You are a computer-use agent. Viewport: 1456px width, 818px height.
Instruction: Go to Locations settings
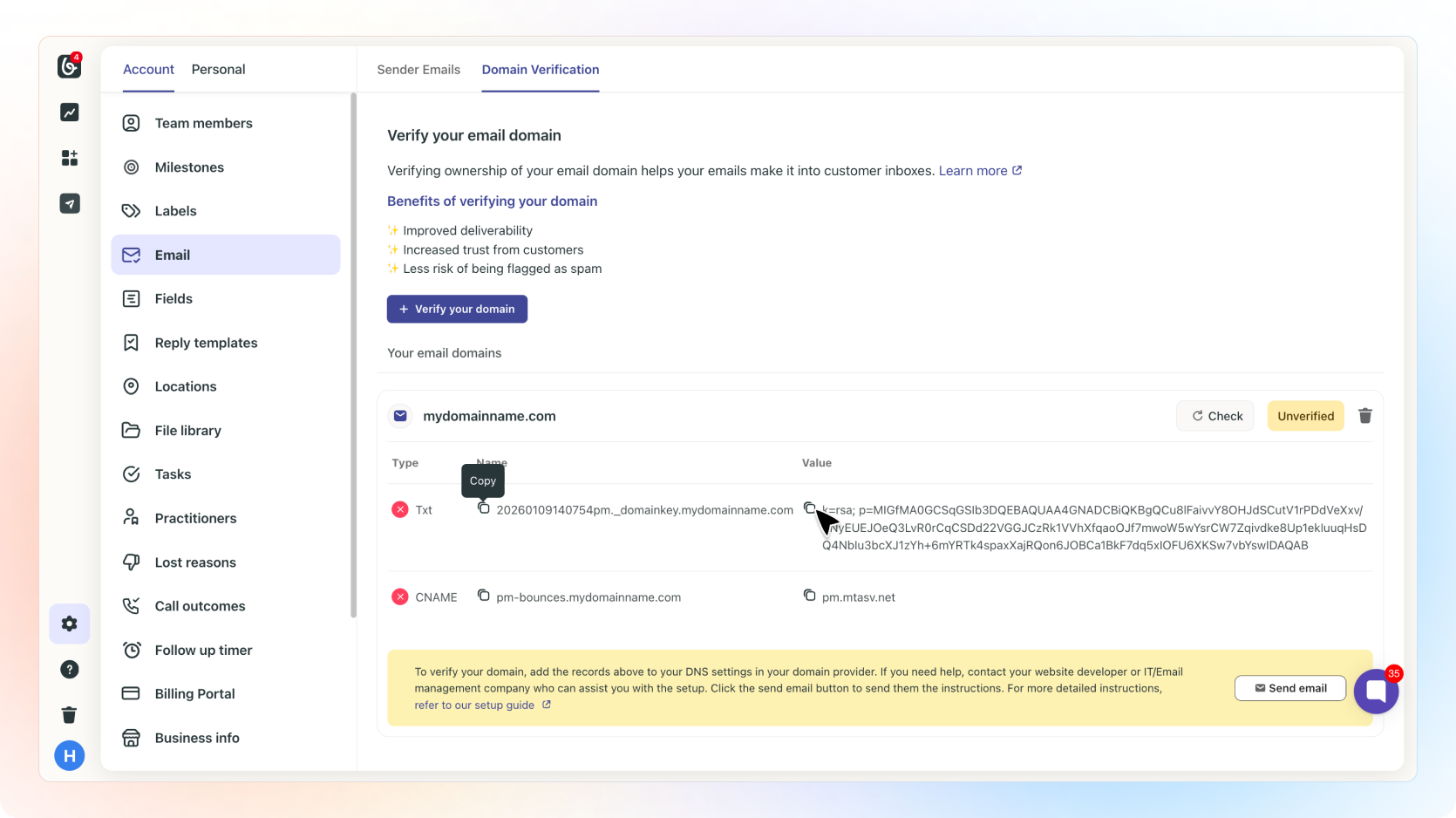(x=225, y=386)
